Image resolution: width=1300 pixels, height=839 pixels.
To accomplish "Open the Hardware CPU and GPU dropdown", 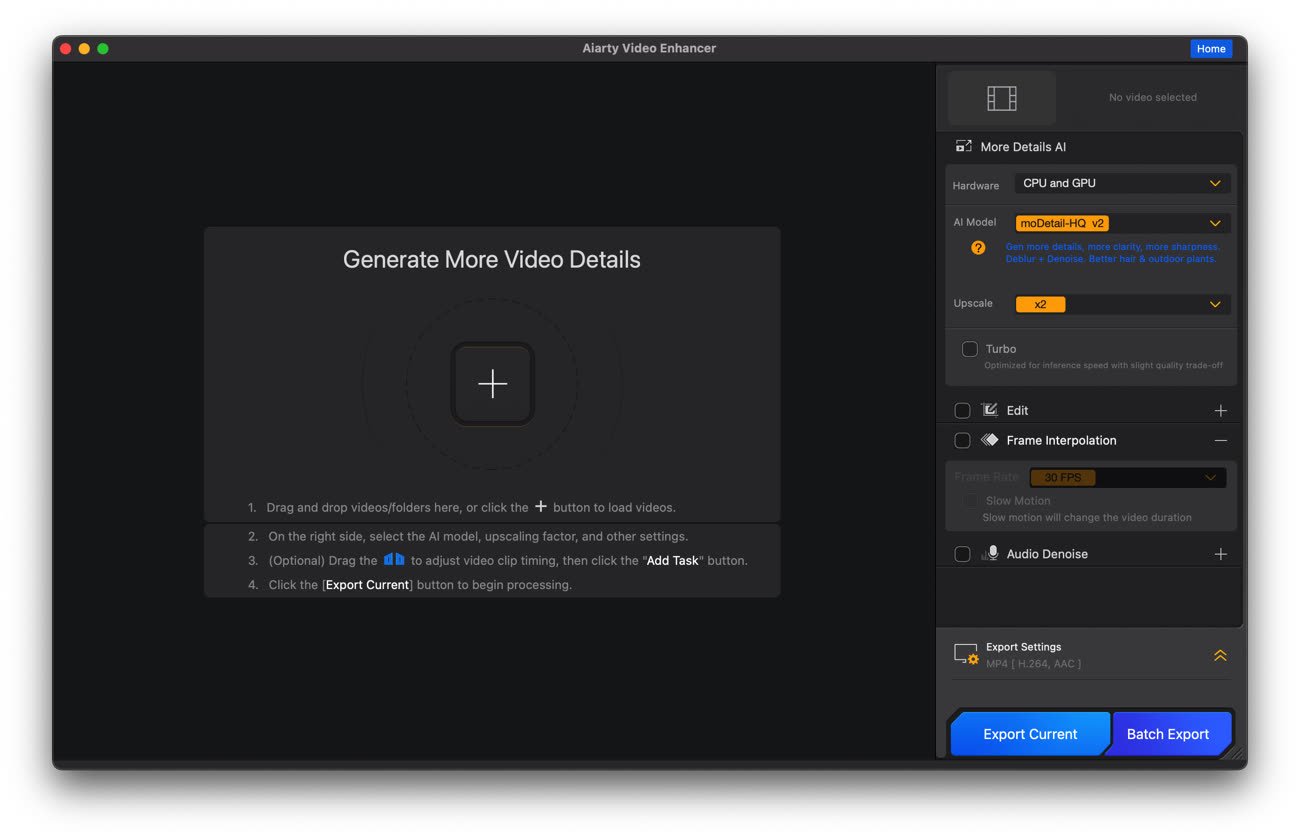I will (1122, 183).
